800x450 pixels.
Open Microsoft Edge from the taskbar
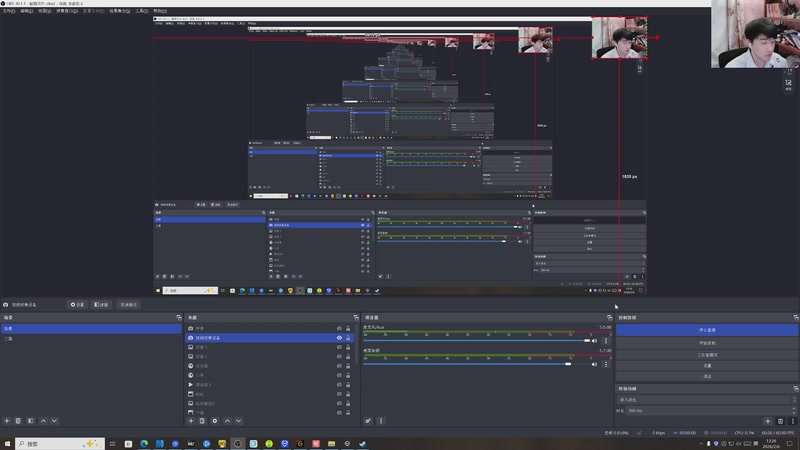[x=144, y=444]
